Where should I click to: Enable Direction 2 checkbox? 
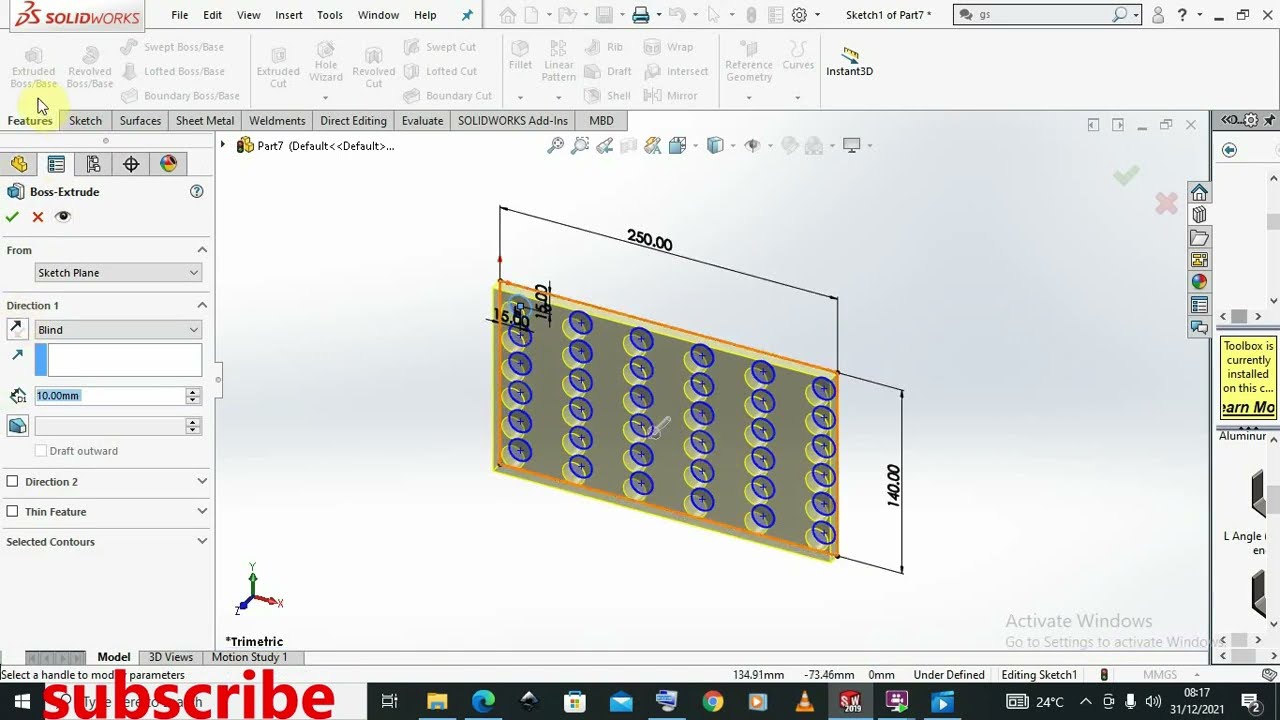click(12, 482)
